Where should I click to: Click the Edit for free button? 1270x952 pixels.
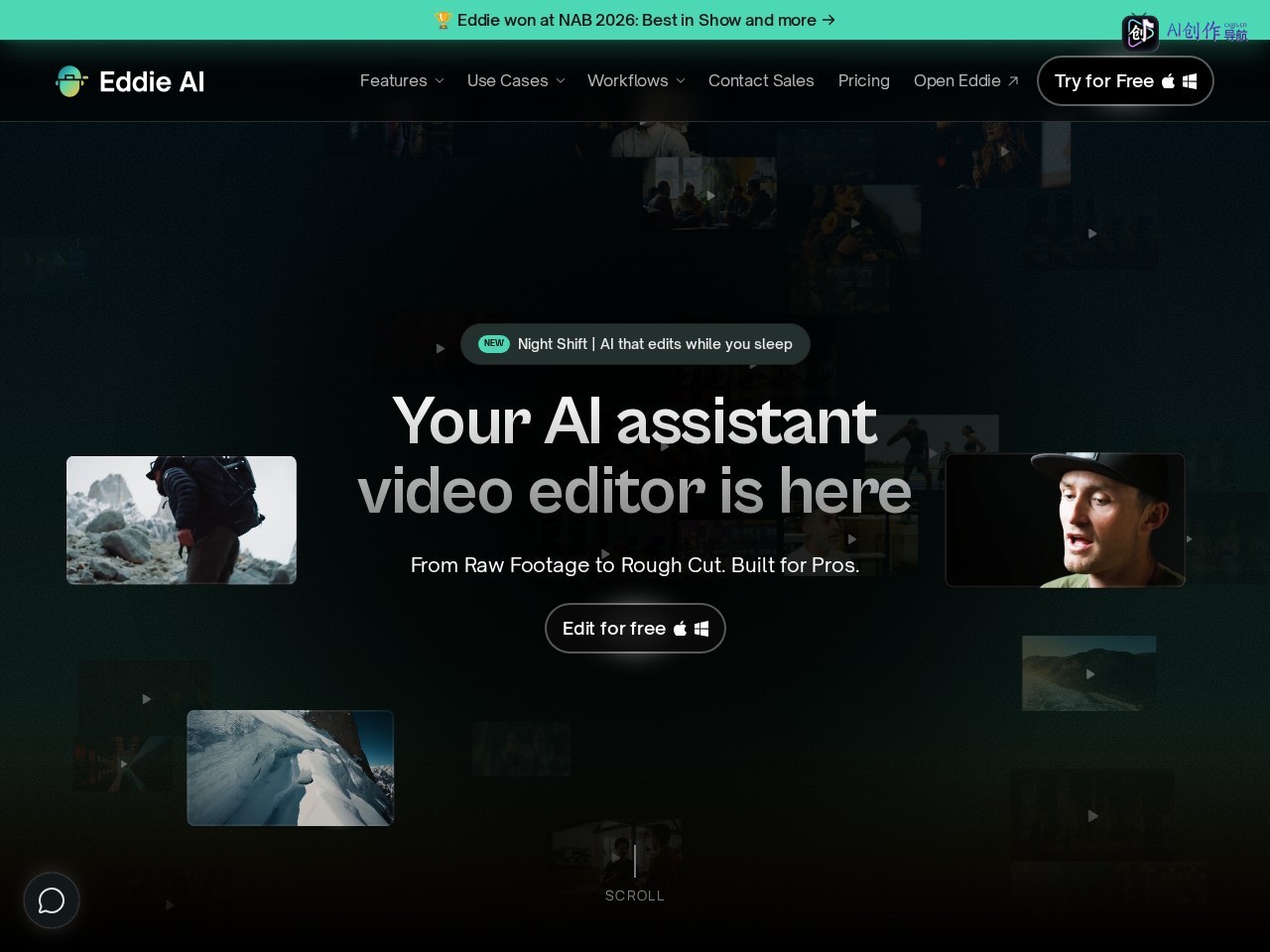[x=635, y=629]
